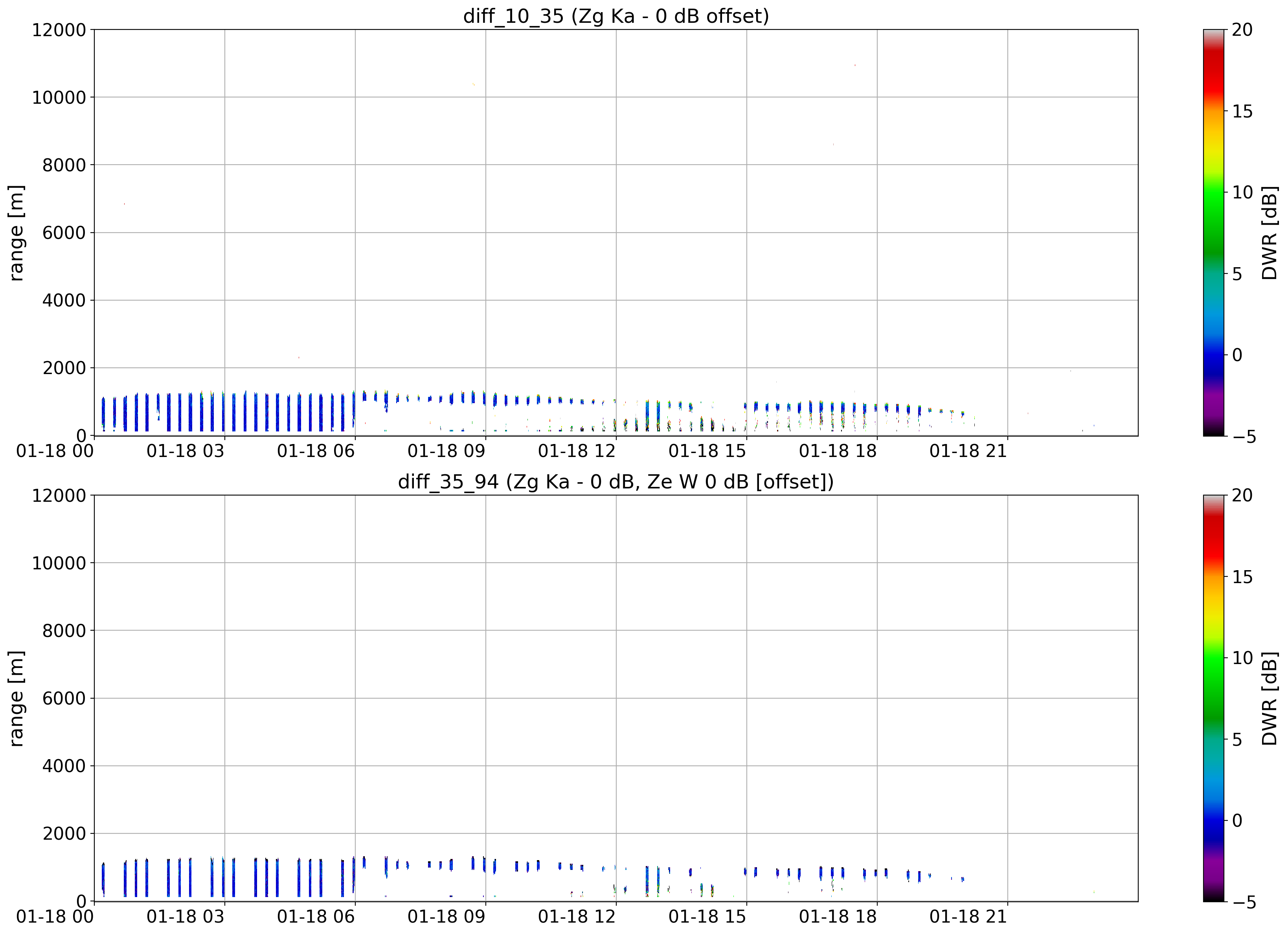Click the "8000" tick on diff_35_94 plot
The image size is (1288, 934).
point(64,631)
